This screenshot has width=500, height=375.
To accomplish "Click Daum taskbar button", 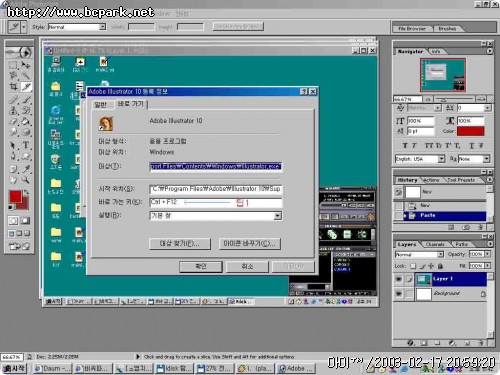I will click(52, 368).
